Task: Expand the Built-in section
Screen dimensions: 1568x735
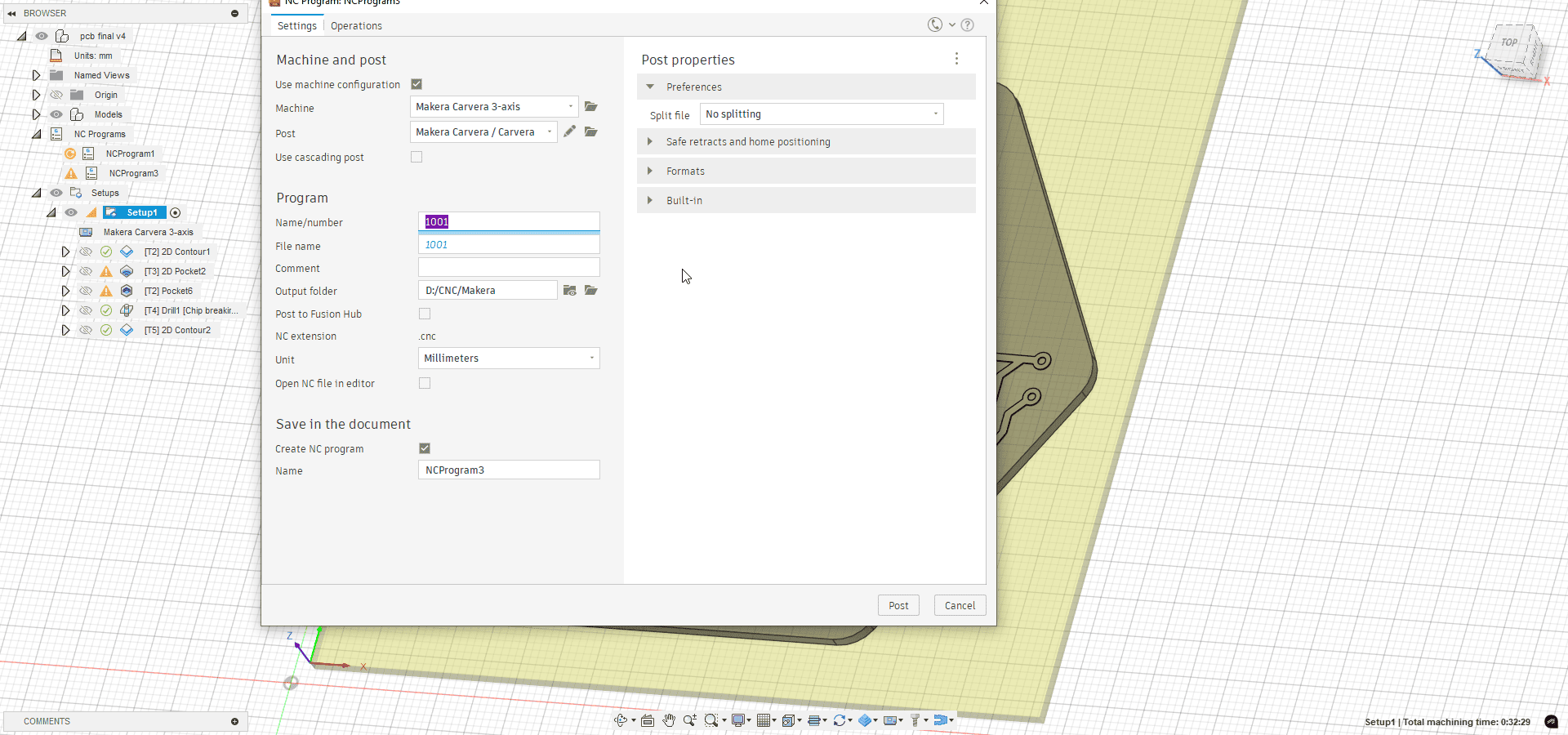Action: [650, 200]
